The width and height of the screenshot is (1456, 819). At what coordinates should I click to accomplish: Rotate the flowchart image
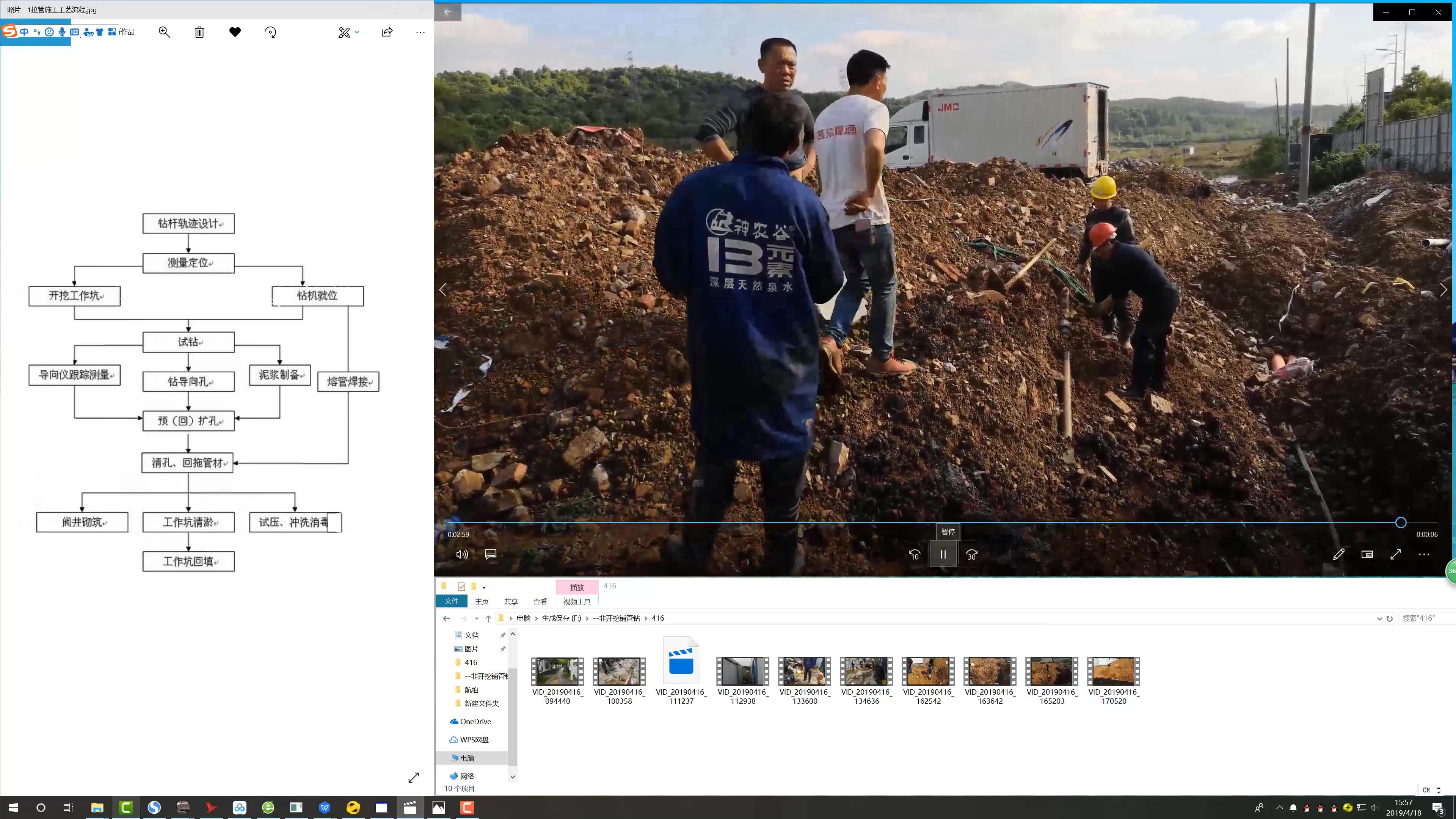pos(270,32)
